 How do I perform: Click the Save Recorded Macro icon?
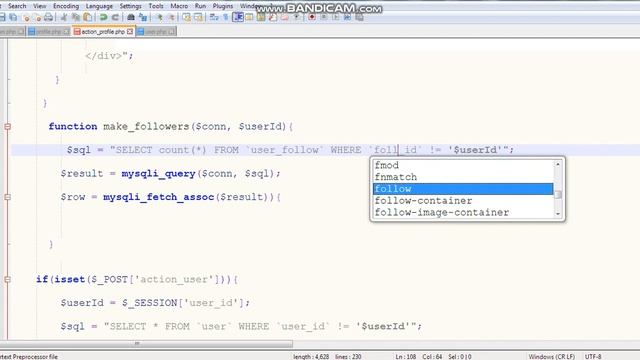click(x=359, y=17)
